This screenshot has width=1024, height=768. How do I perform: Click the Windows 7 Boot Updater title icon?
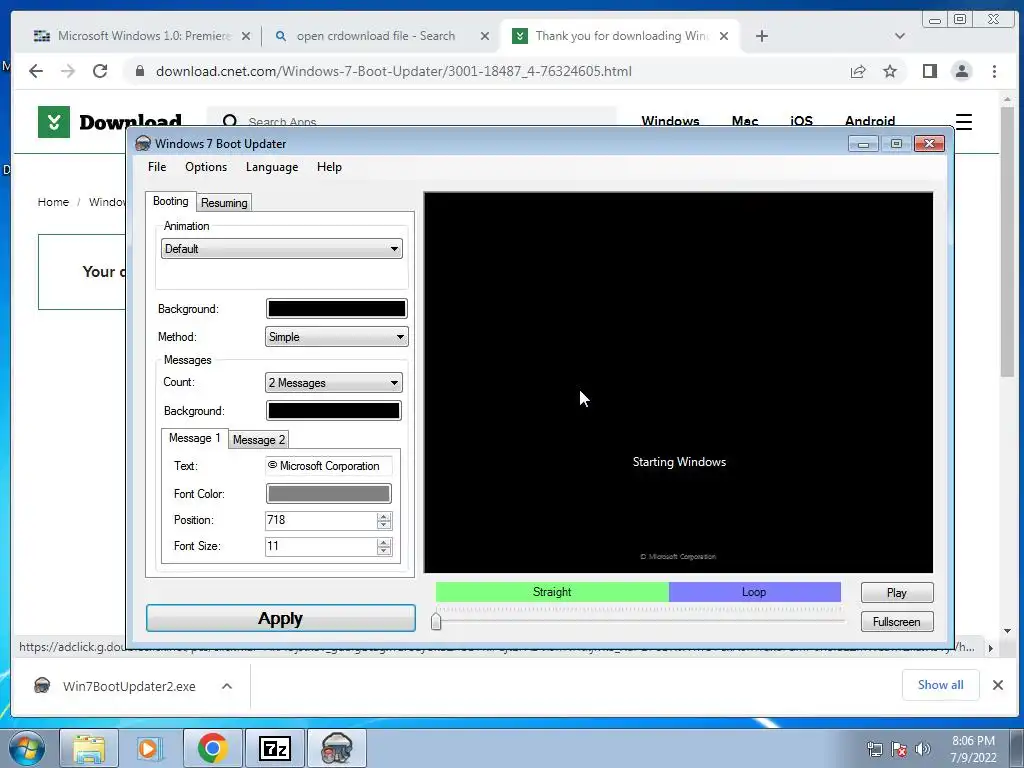pyautogui.click(x=142, y=144)
